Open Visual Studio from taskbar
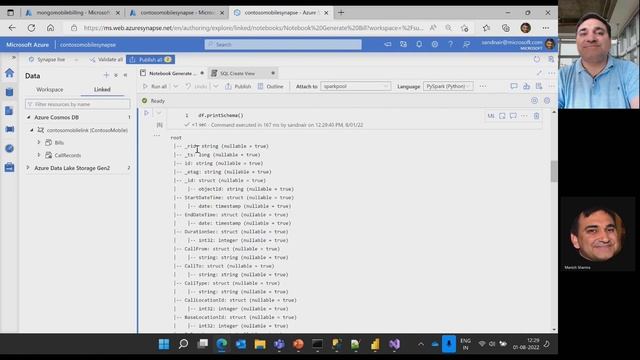Image resolution: width=640 pixels, height=360 pixels. pos(394,344)
